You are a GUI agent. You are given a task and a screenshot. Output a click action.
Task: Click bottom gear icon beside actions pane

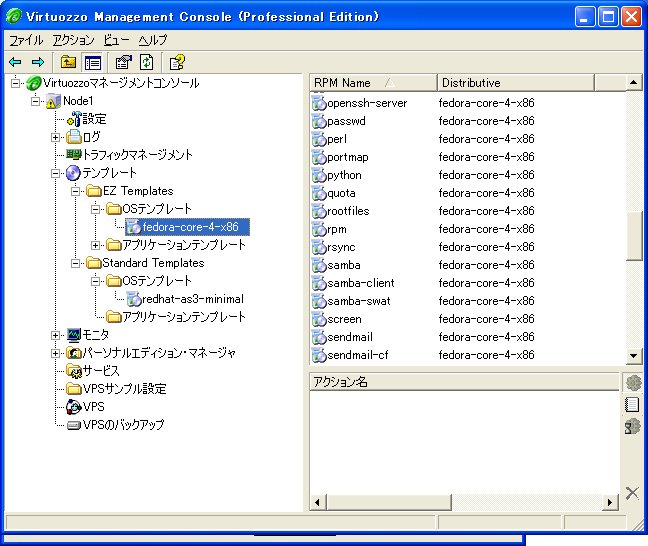[632, 426]
